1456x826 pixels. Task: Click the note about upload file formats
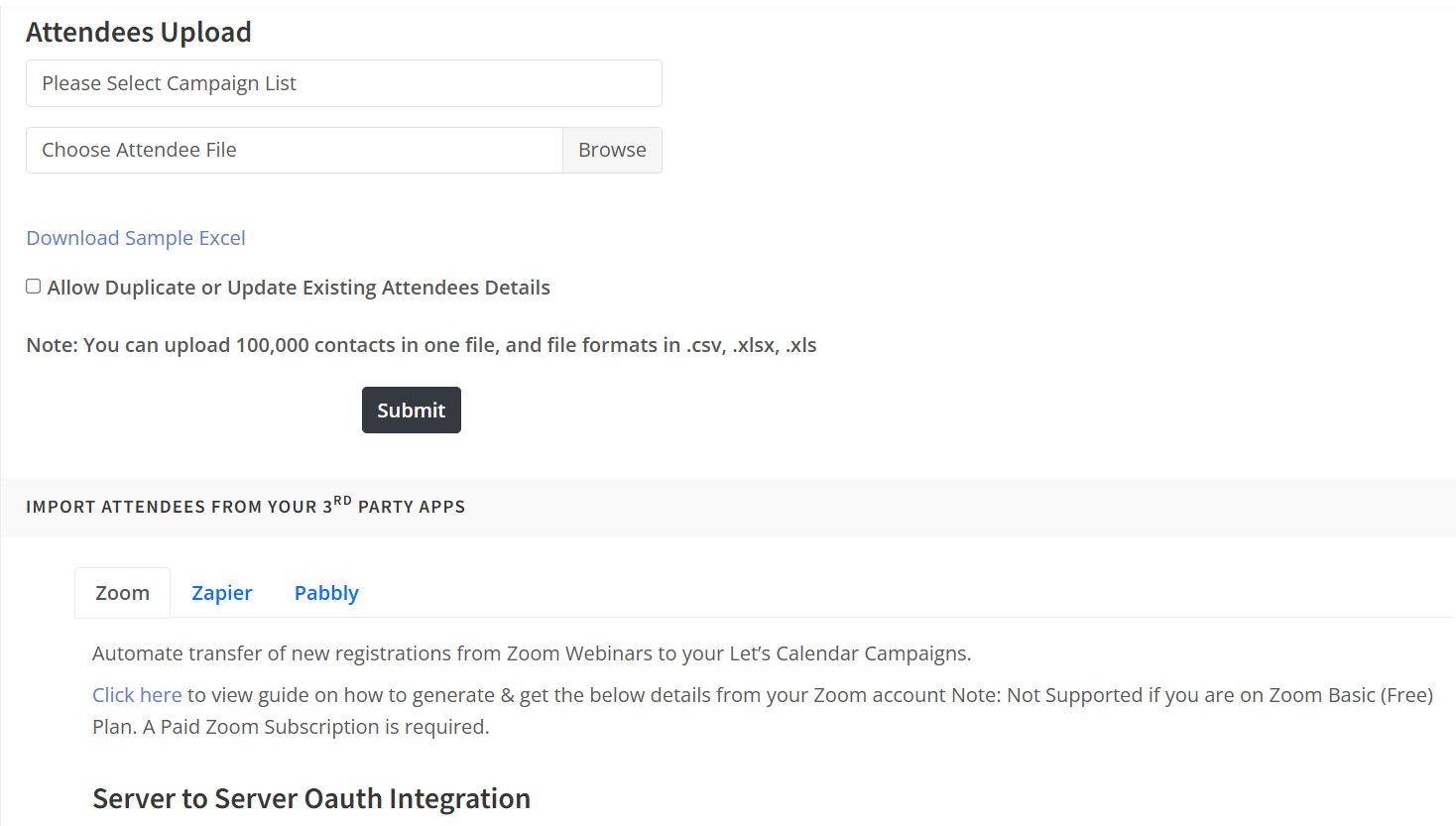pyautogui.click(x=421, y=345)
